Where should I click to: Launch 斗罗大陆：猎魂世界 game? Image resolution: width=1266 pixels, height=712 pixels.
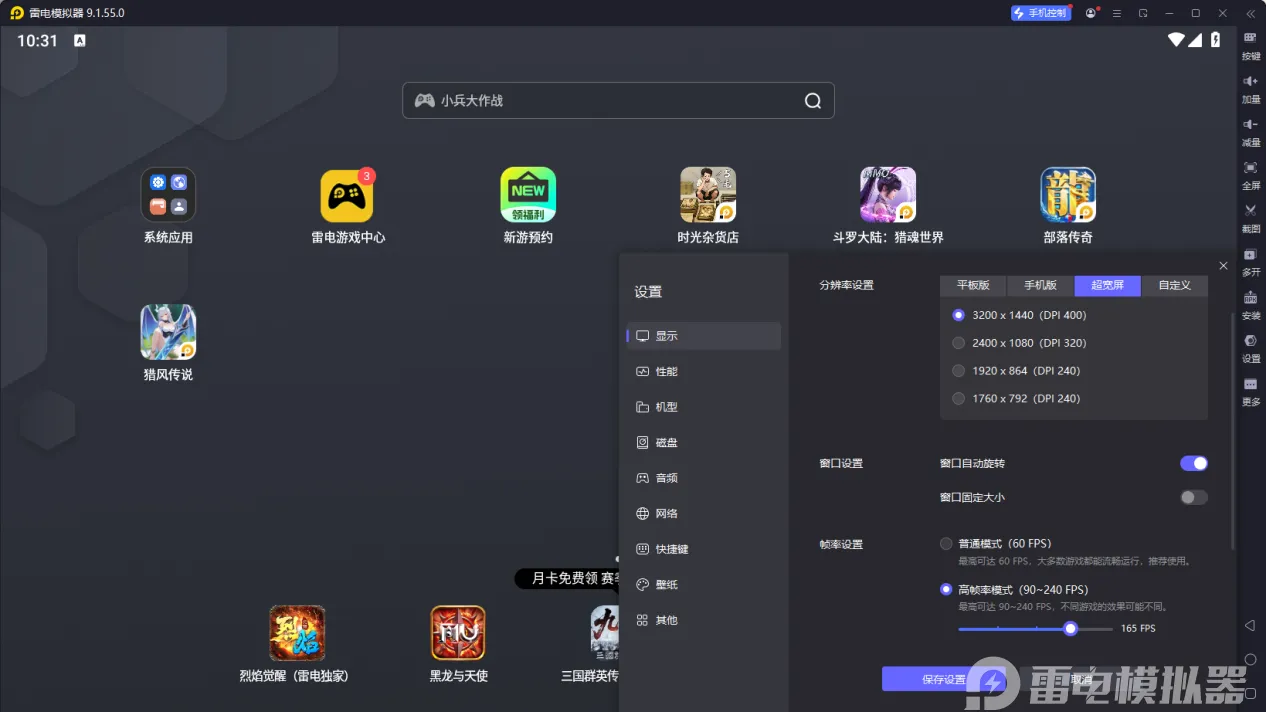[888, 195]
